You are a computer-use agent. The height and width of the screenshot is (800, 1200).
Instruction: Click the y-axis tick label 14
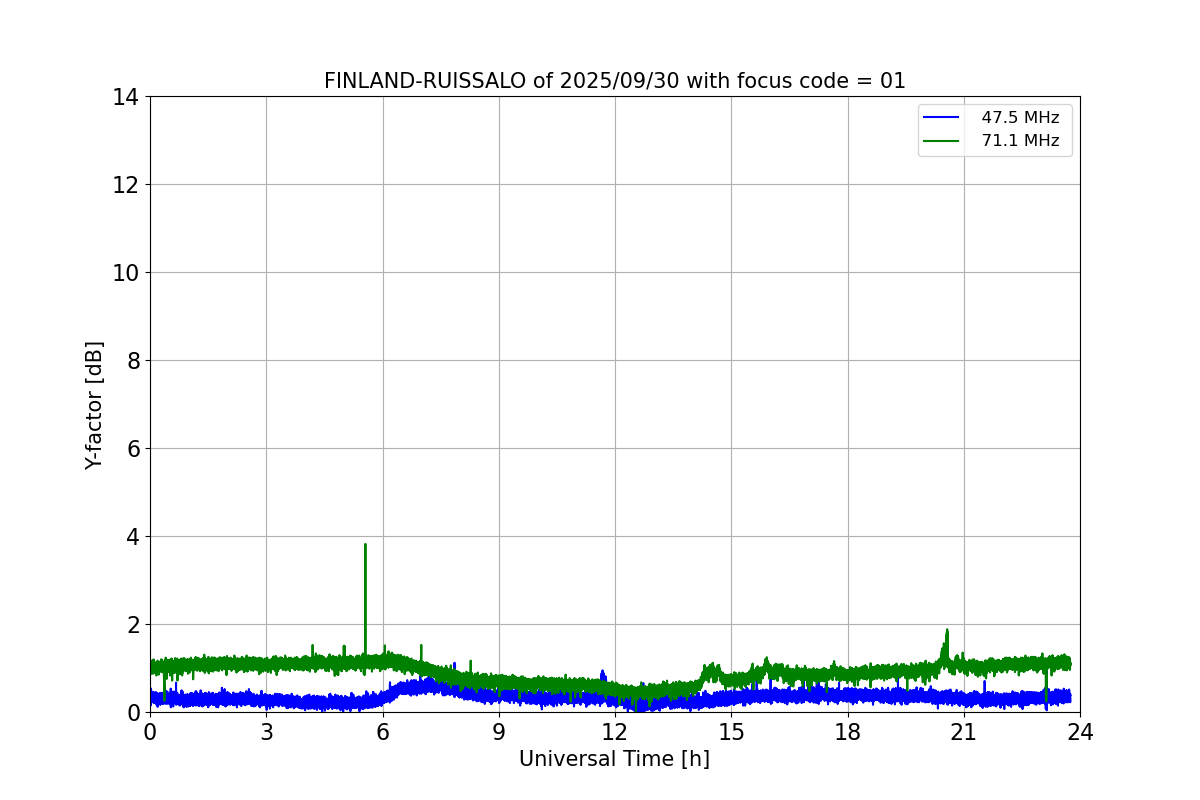[126, 97]
